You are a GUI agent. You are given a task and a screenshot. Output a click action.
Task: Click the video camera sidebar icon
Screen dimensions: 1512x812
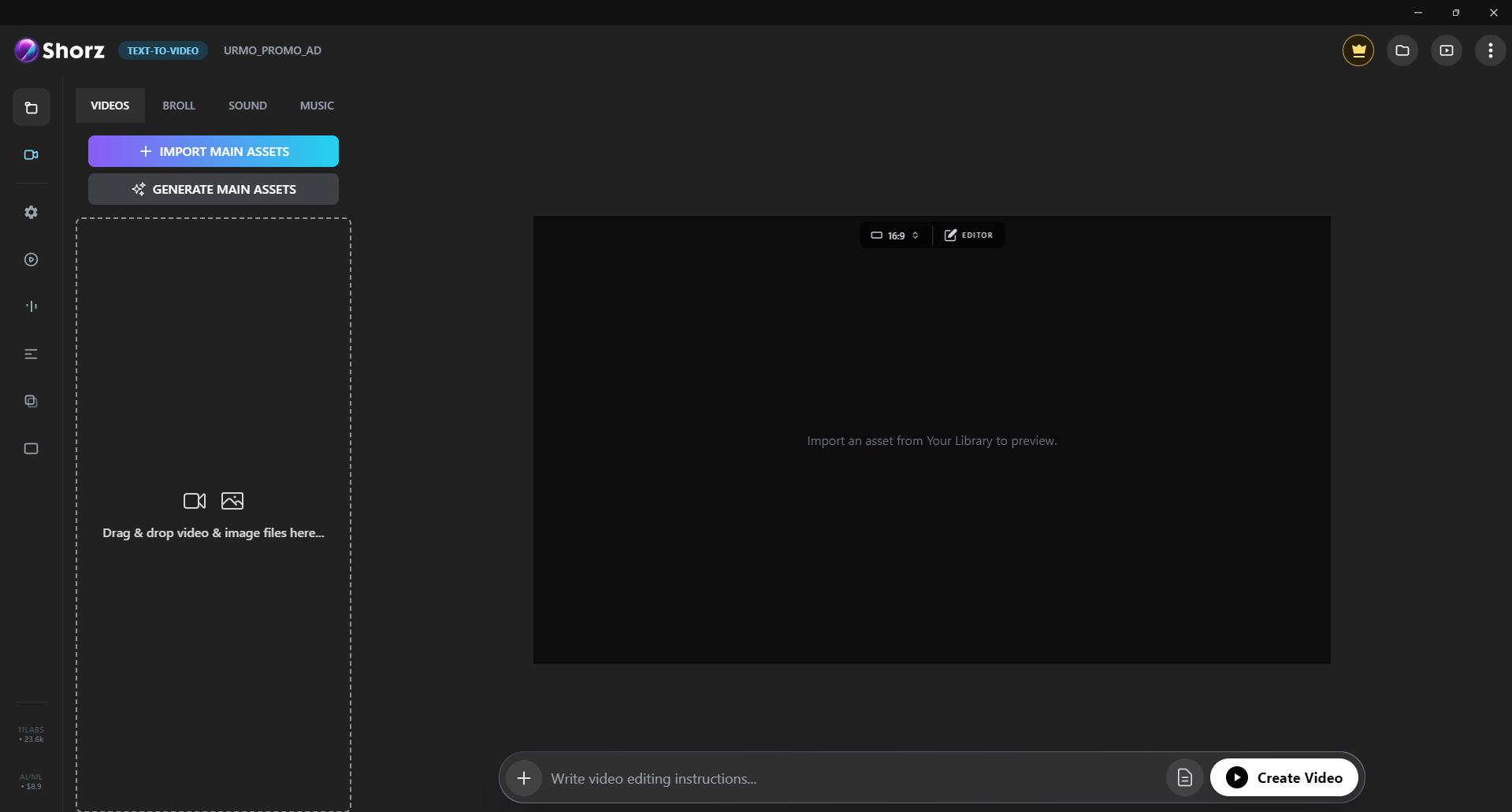pyautogui.click(x=32, y=155)
